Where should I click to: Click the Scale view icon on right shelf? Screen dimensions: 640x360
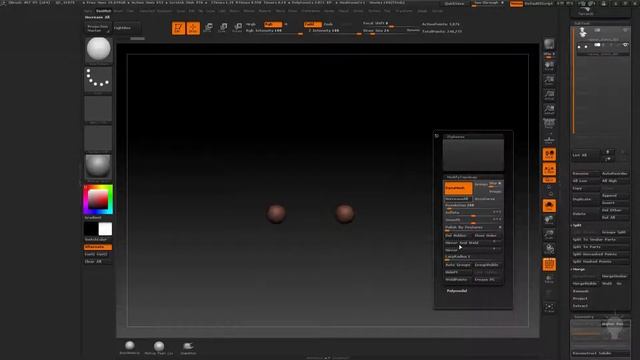549,235
